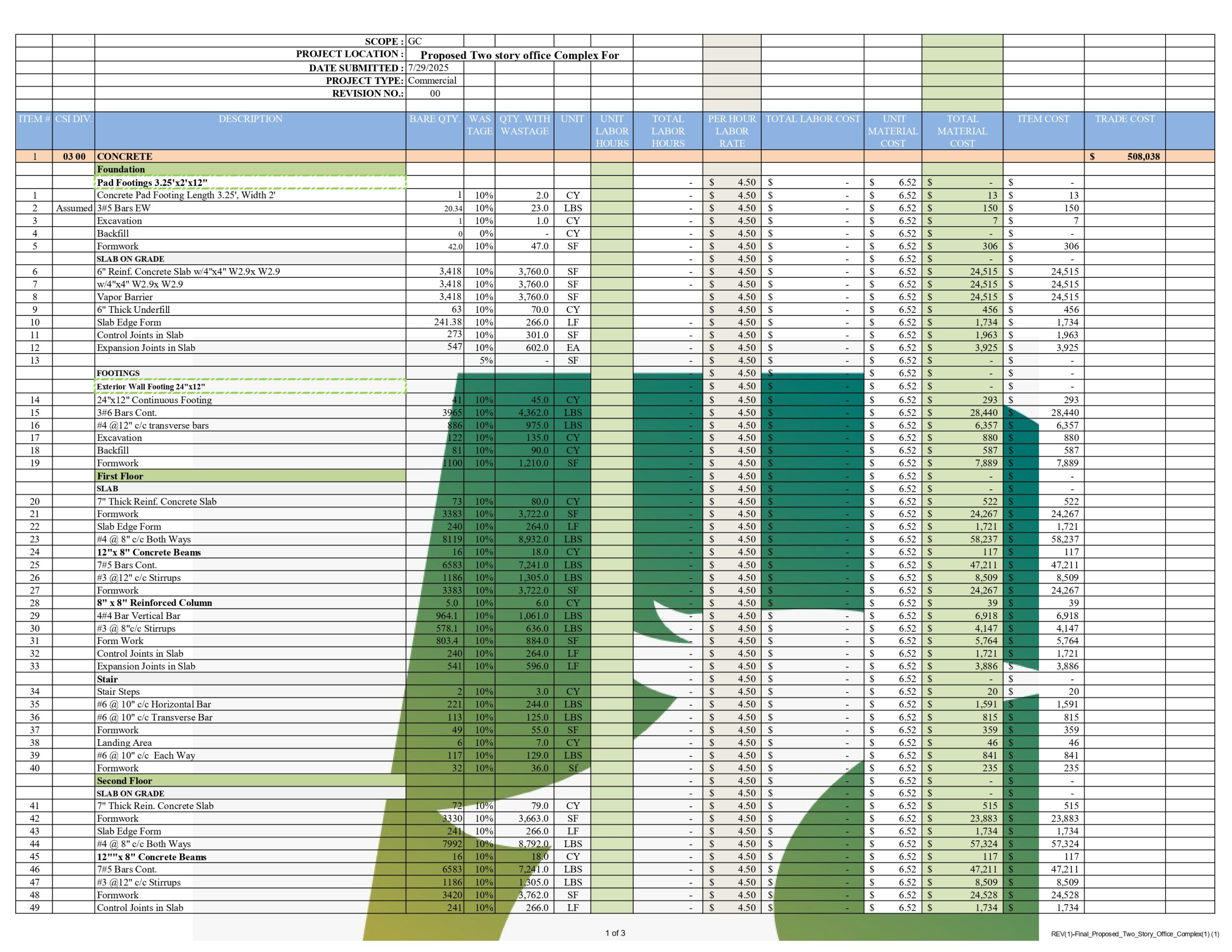Select the date 7/29/2025

[428, 68]
